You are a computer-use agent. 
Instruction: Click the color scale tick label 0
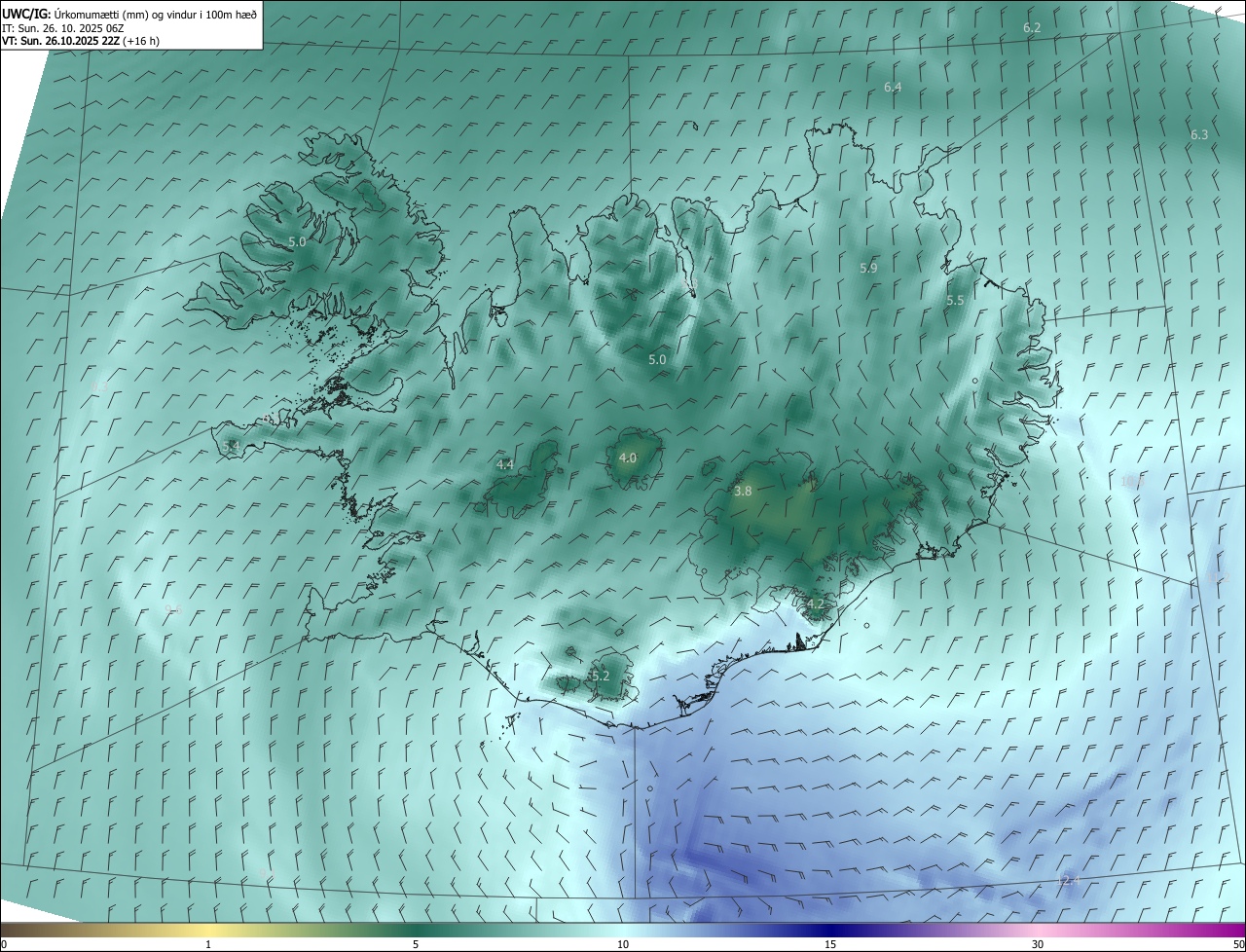click(4, 944)
